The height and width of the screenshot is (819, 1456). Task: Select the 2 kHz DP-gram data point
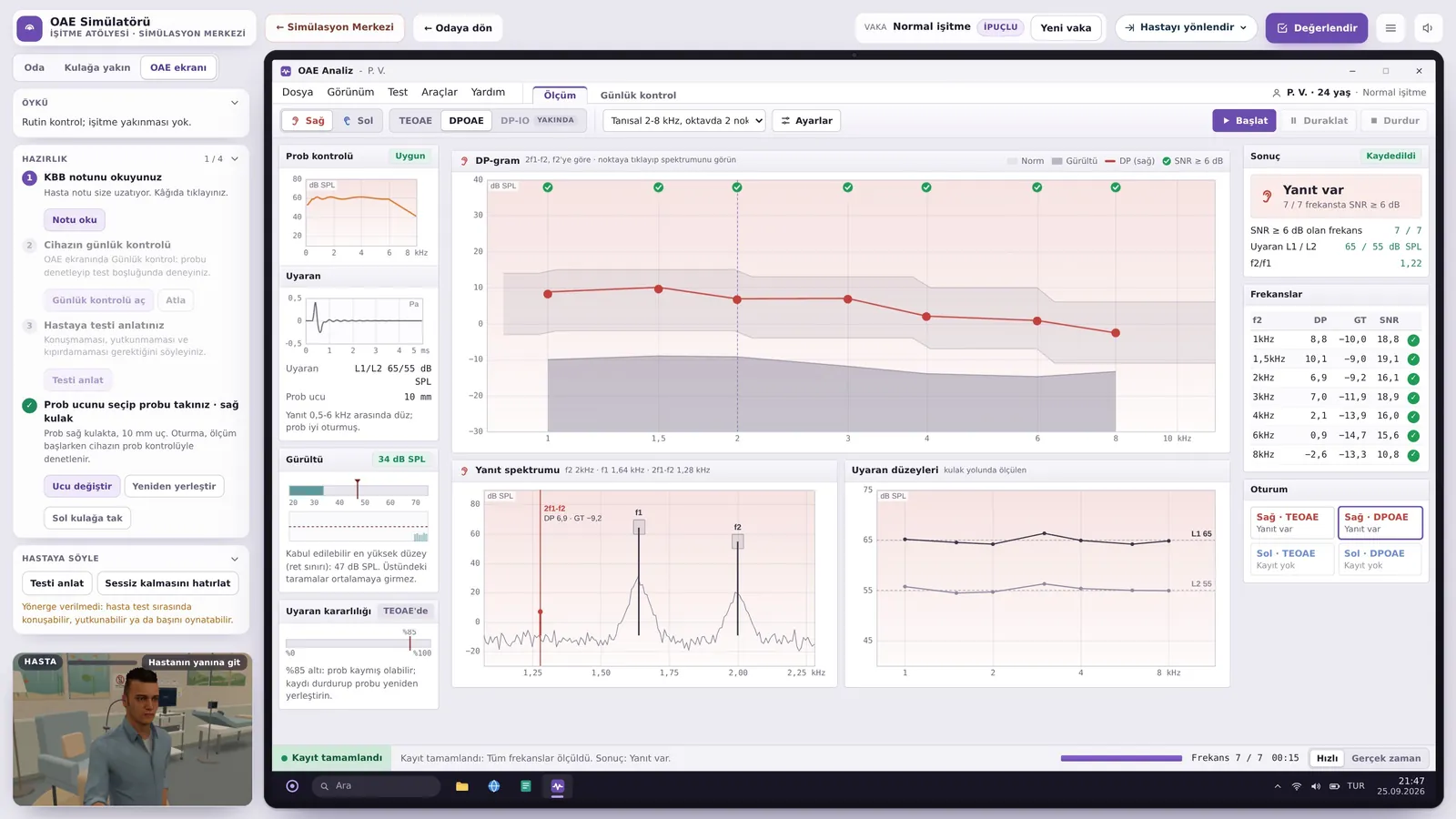pos(737,299)
